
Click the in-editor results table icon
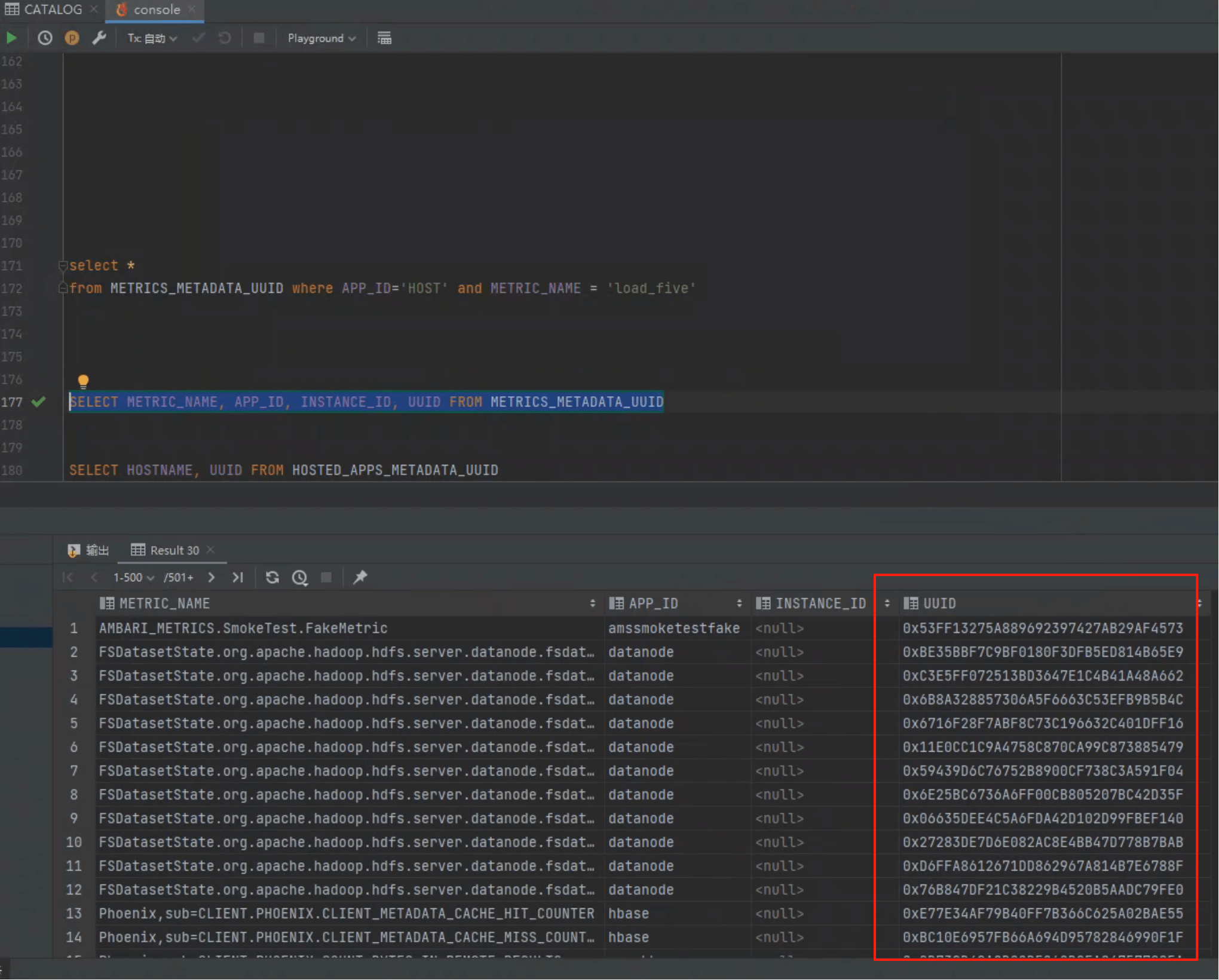click(x=384, y=38)
